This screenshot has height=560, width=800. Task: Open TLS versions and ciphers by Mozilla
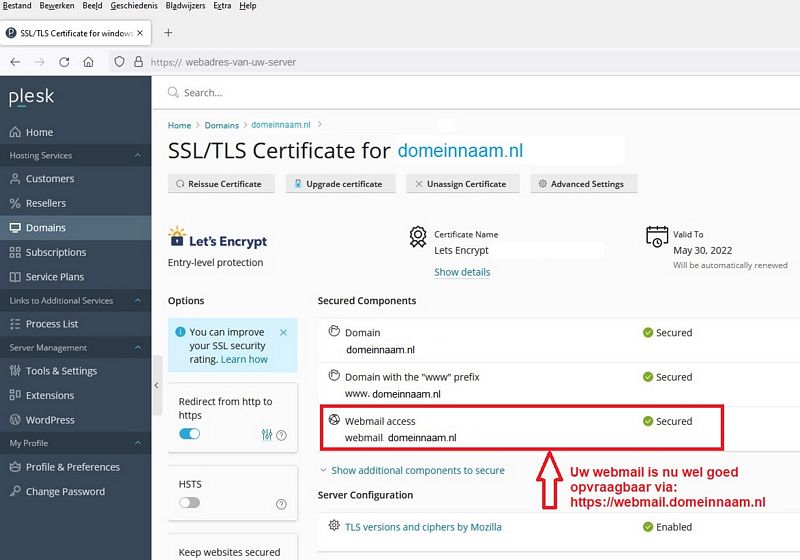423,527
